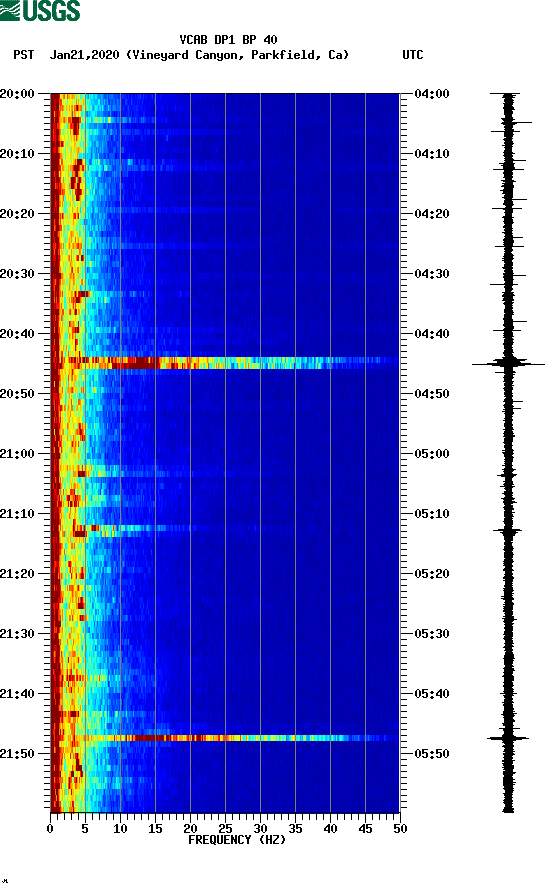Click the '5' frequency axis tick label
The width and height of the screenshot is (552, 892).
(85, 829)
